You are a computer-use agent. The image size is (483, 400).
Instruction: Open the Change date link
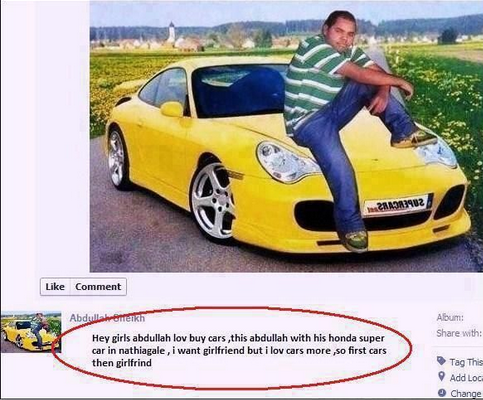tap(466, 393)
